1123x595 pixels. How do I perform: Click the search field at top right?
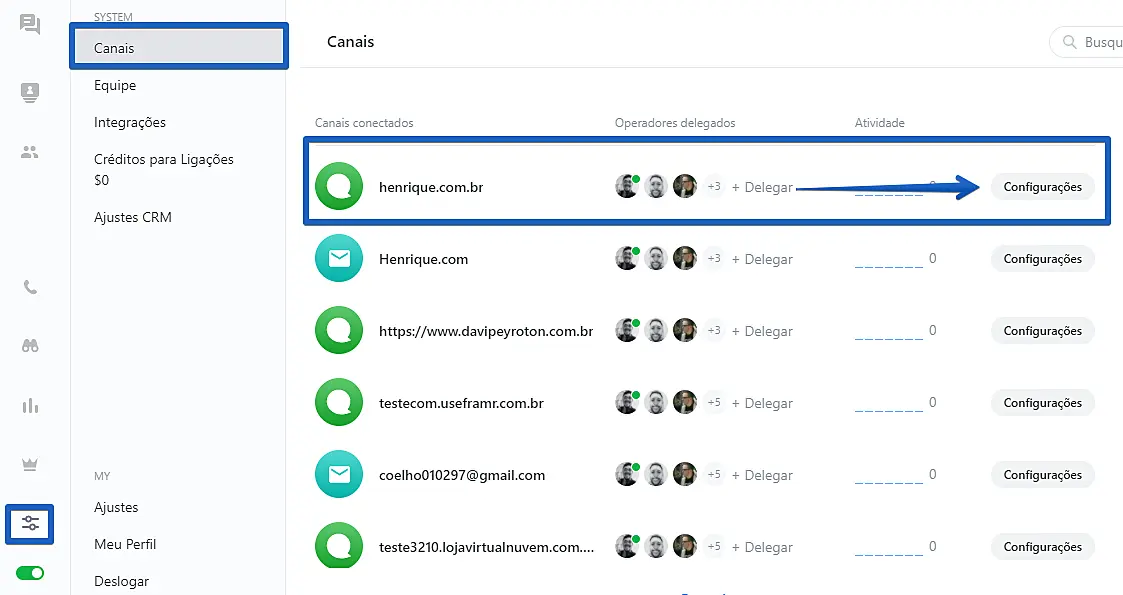[x=1095, y=43]
